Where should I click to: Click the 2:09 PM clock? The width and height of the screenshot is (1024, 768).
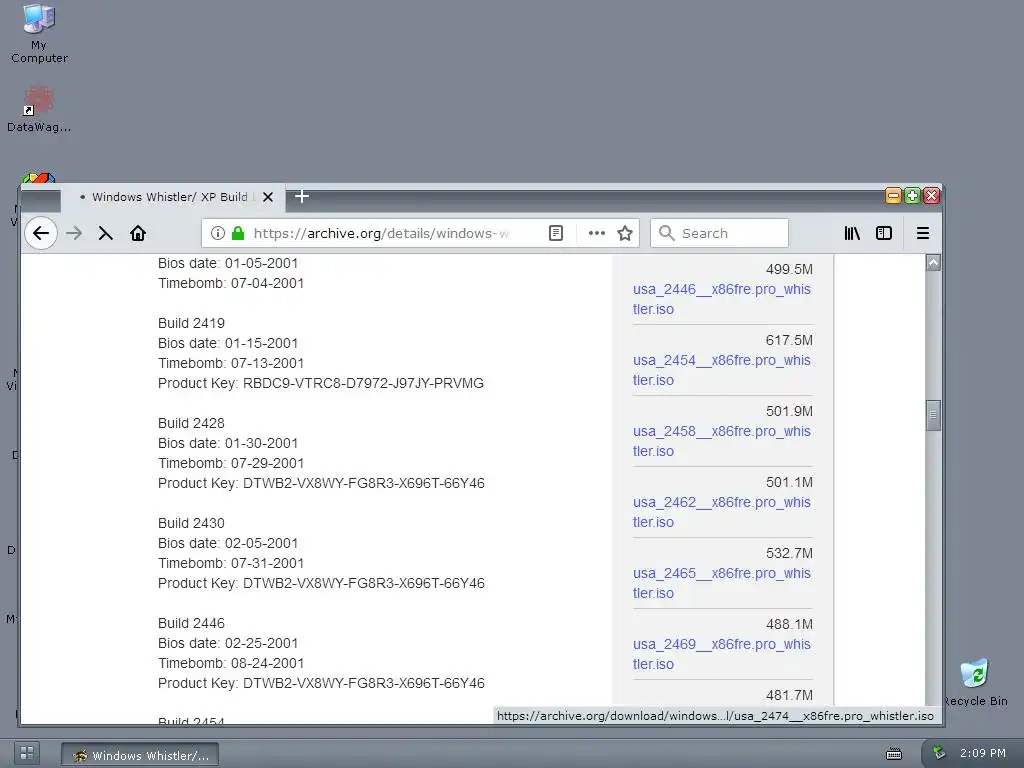click(983, 753)
